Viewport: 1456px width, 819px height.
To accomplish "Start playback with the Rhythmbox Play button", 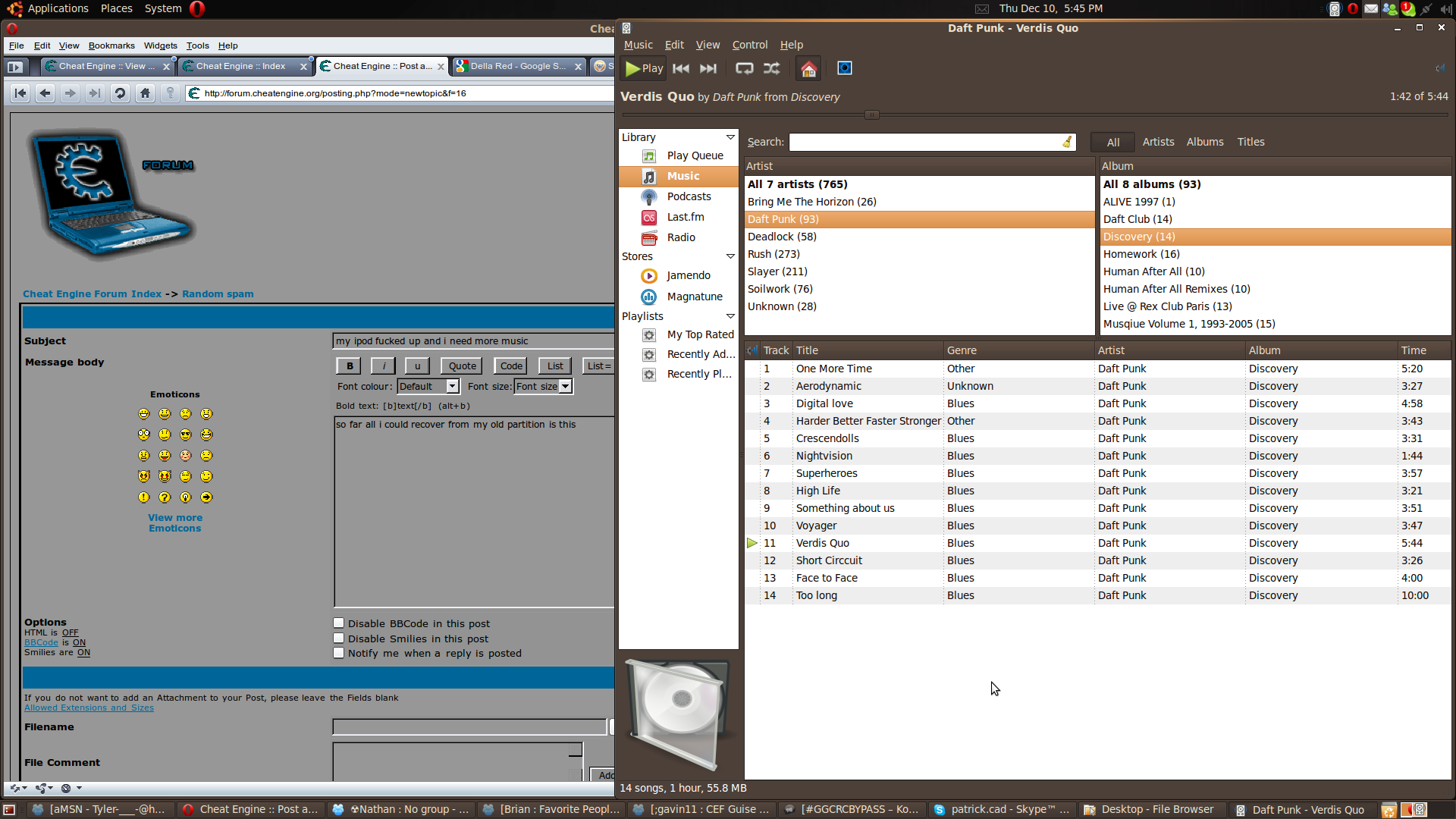I will click(x=644, y=68).
